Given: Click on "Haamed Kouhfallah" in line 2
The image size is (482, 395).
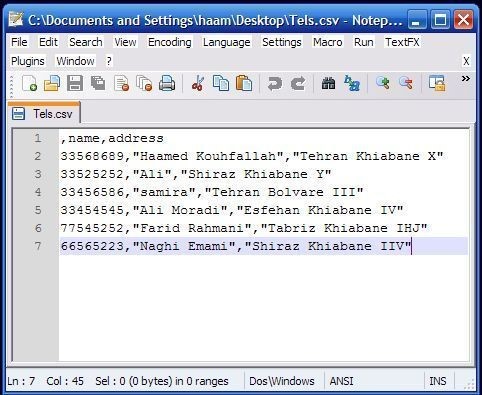Looking at the screenshot, I should 208,156.
